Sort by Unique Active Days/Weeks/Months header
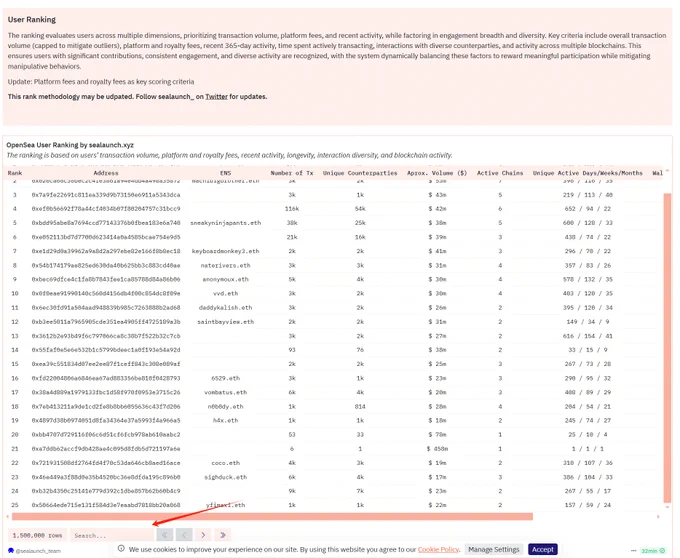The width and height of the screenshot is (680, 558). pos(588,173)
